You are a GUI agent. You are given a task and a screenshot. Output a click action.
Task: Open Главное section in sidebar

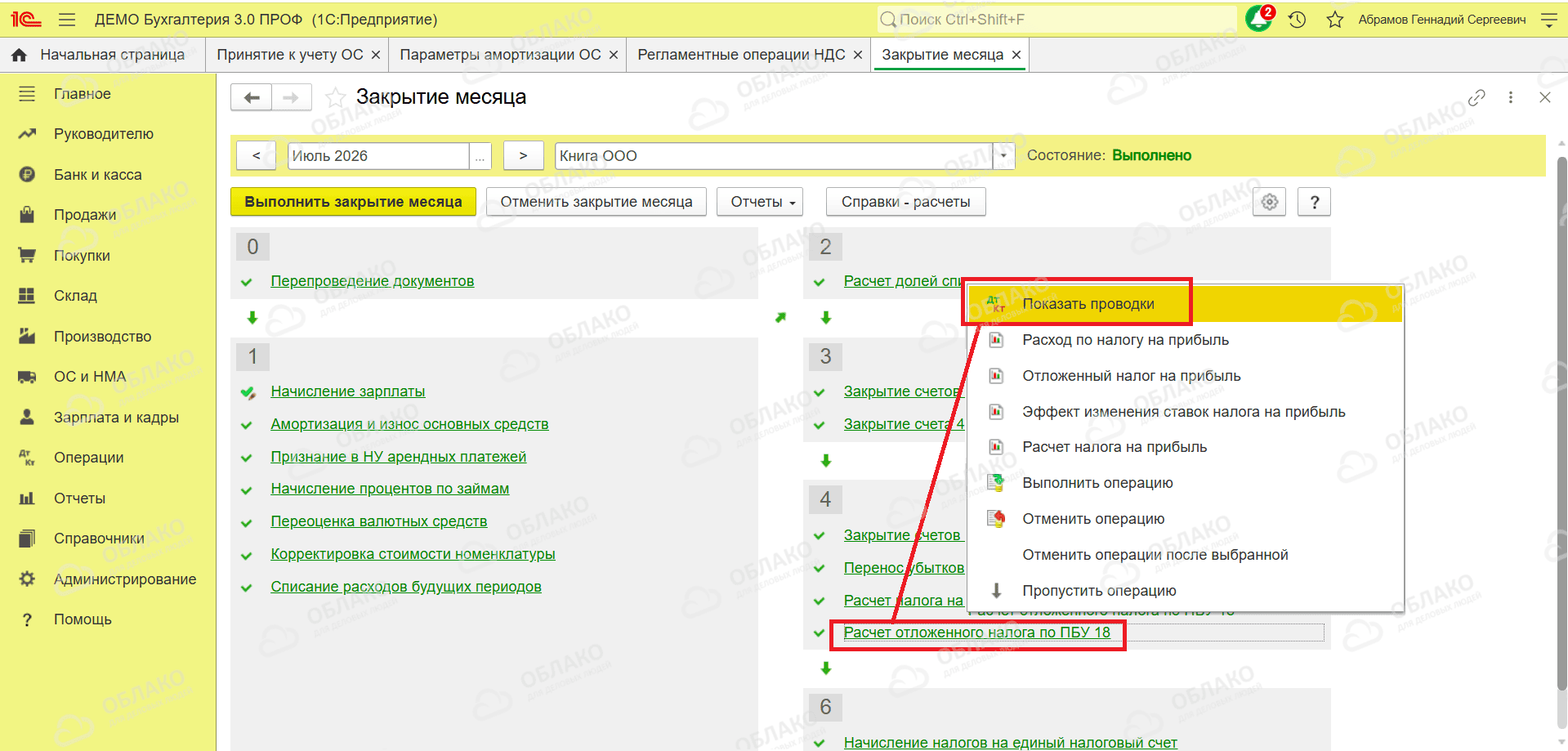point(83,94)
